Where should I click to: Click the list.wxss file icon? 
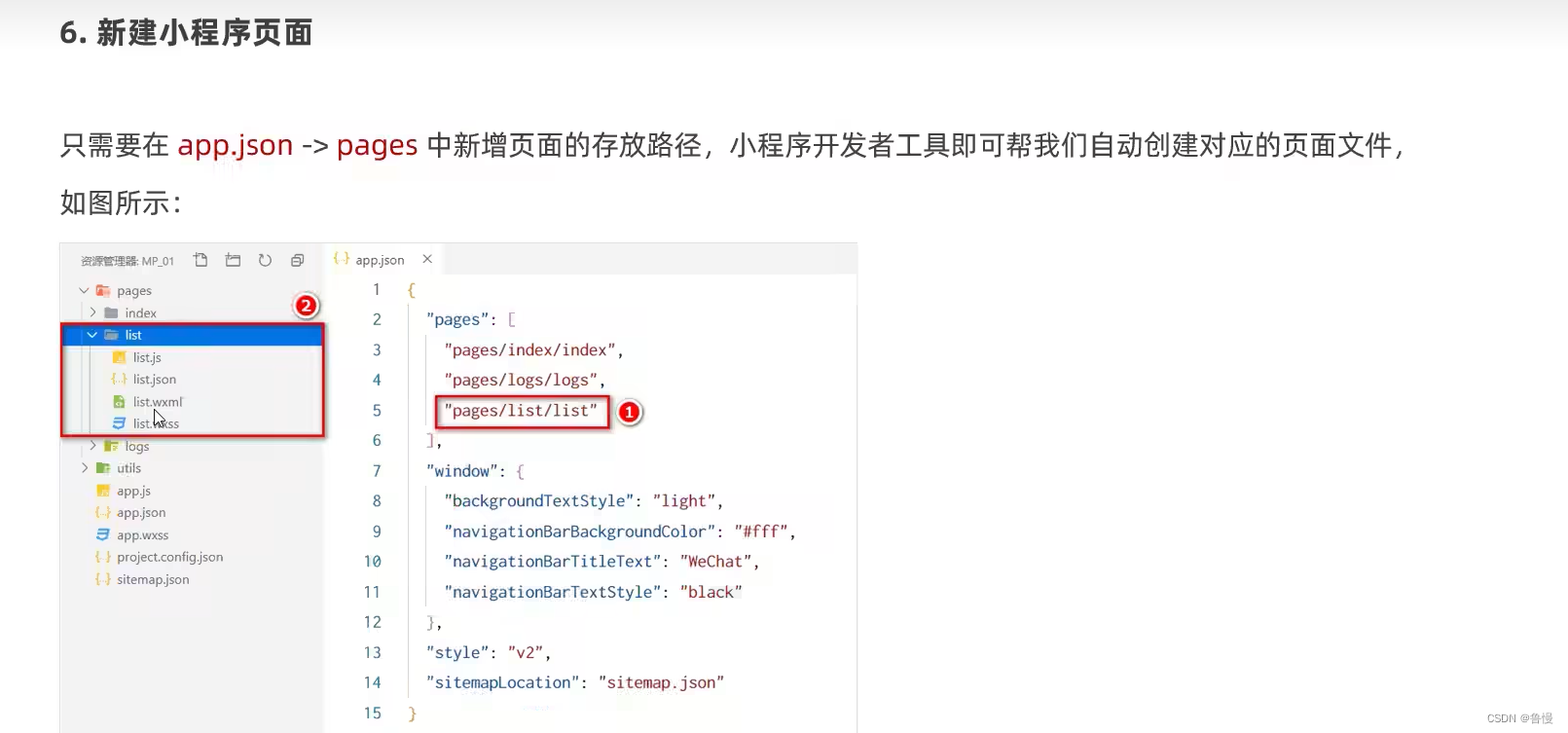[x=119, y=423]
